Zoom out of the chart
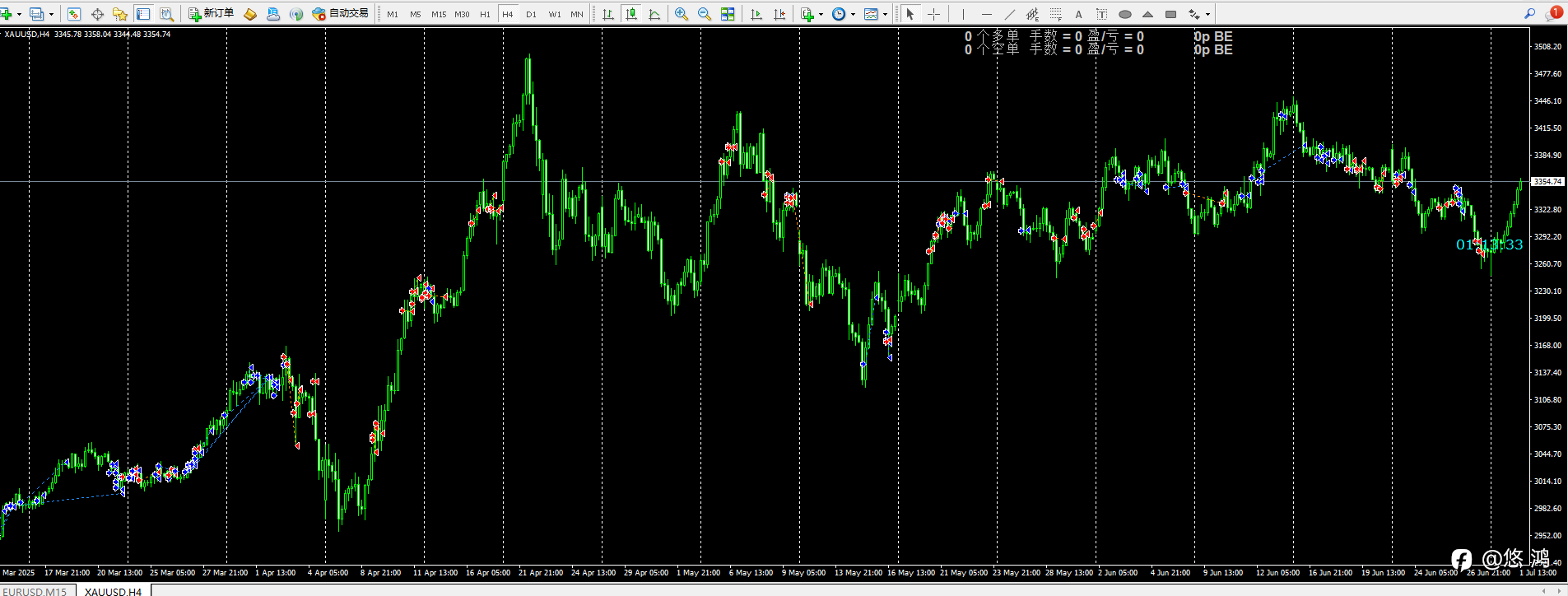1568x596 pixels. 705,14
